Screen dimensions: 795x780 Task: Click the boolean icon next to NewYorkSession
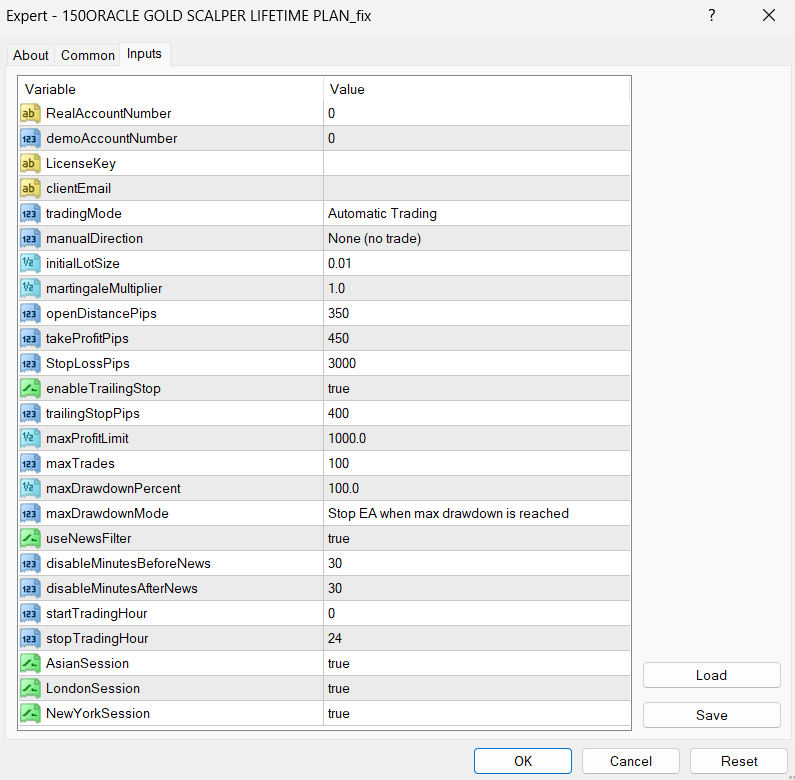[30, 714]
